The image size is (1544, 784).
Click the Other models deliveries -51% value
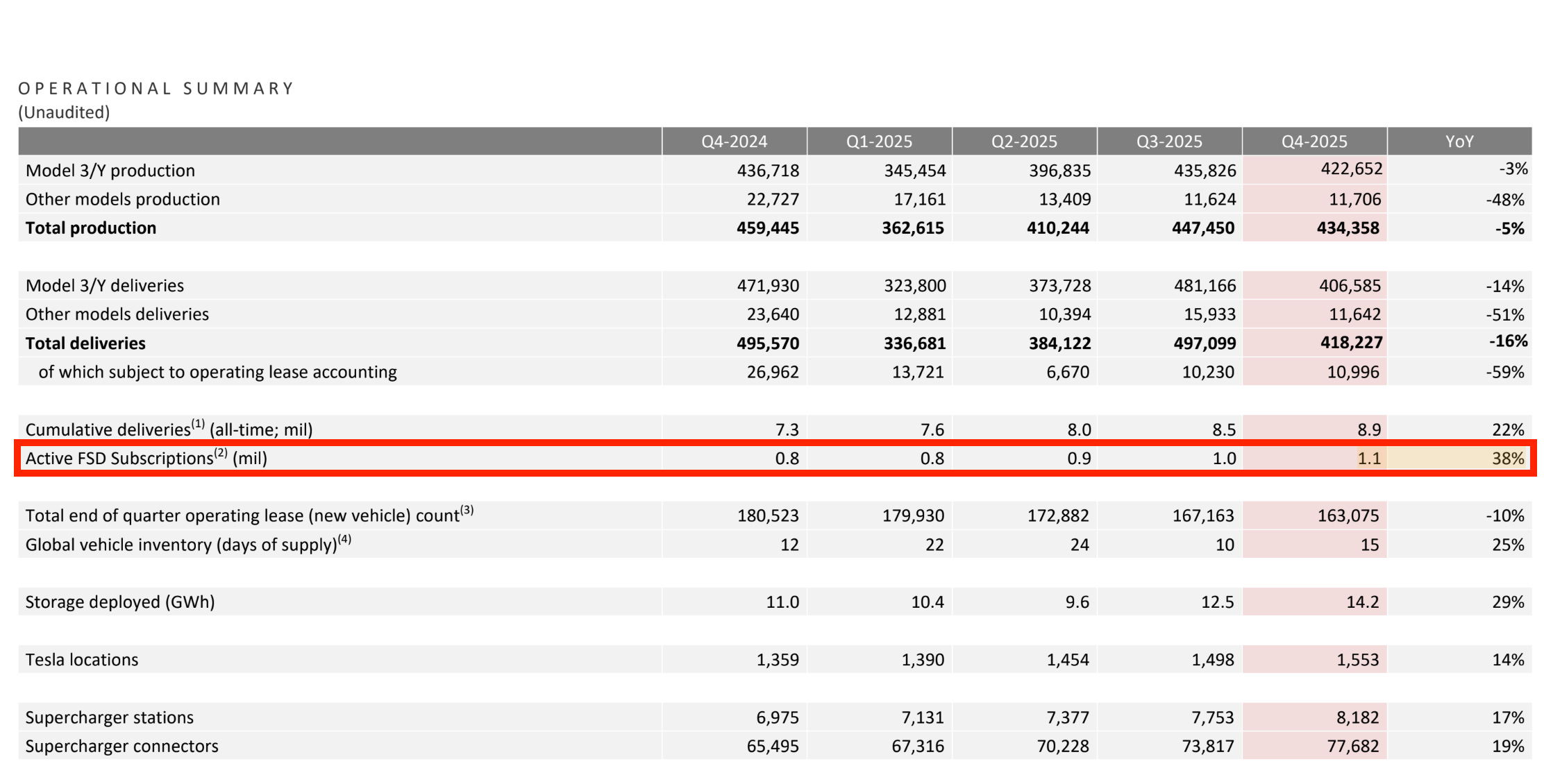(1504, 314)
